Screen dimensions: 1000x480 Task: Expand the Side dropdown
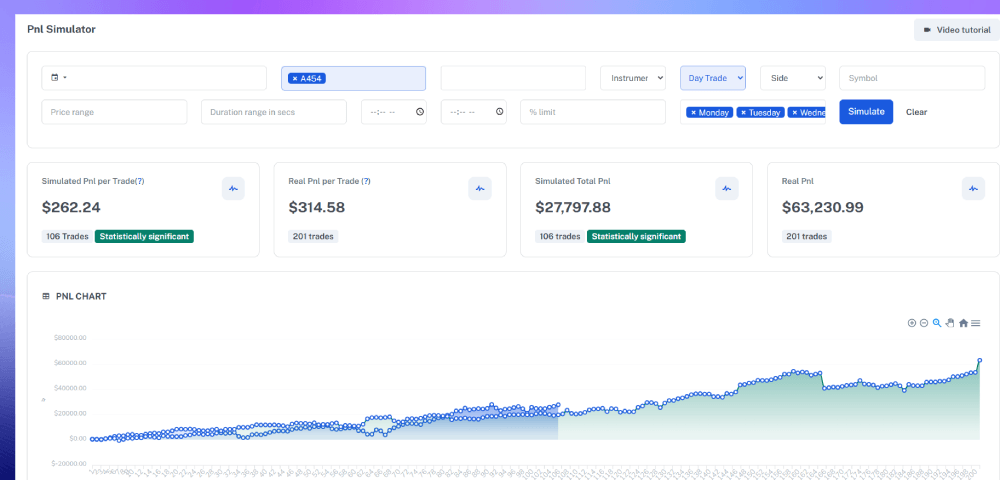click(x=793, y=78)
